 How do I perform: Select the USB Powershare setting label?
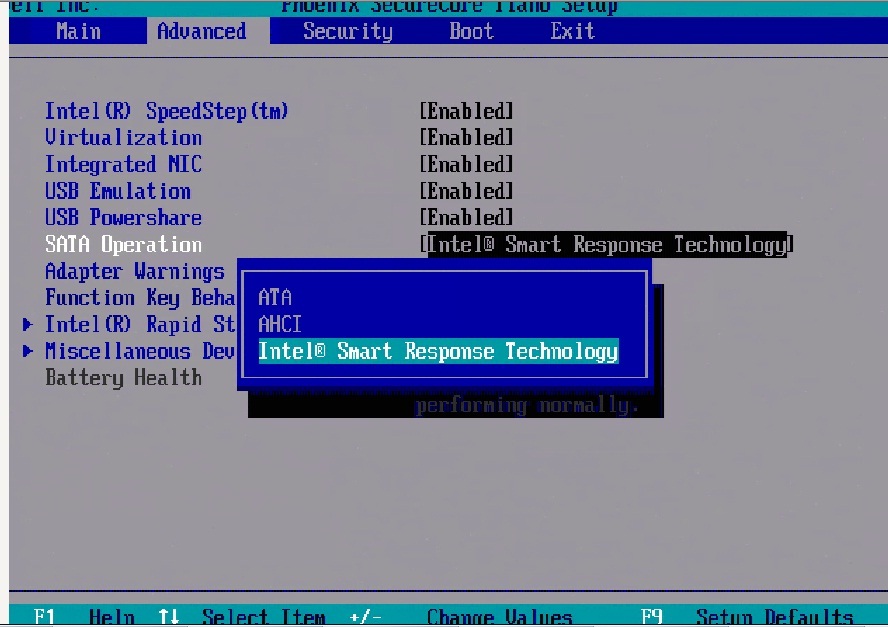pos(123,217)
